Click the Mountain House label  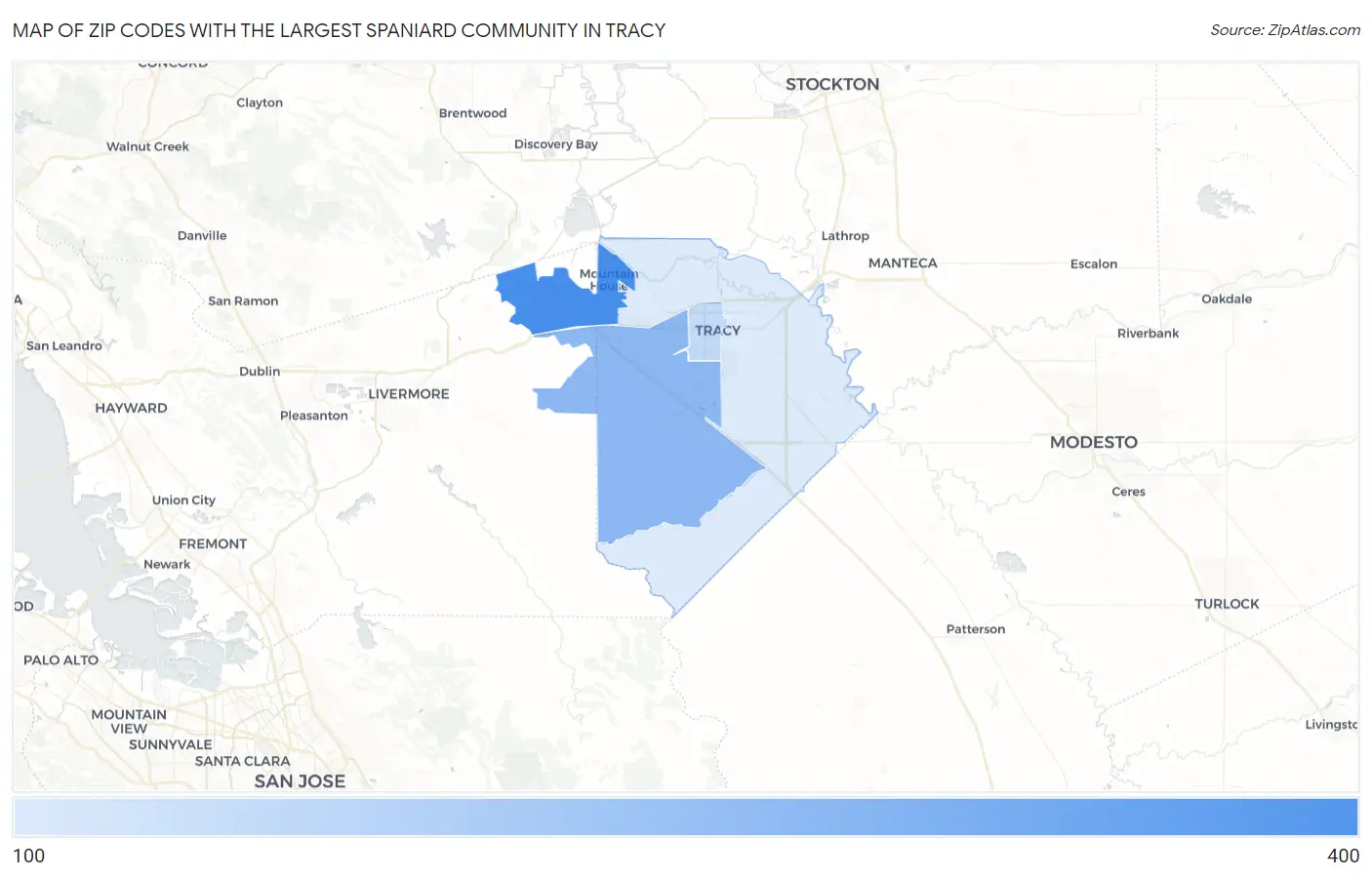coord(609,280)
